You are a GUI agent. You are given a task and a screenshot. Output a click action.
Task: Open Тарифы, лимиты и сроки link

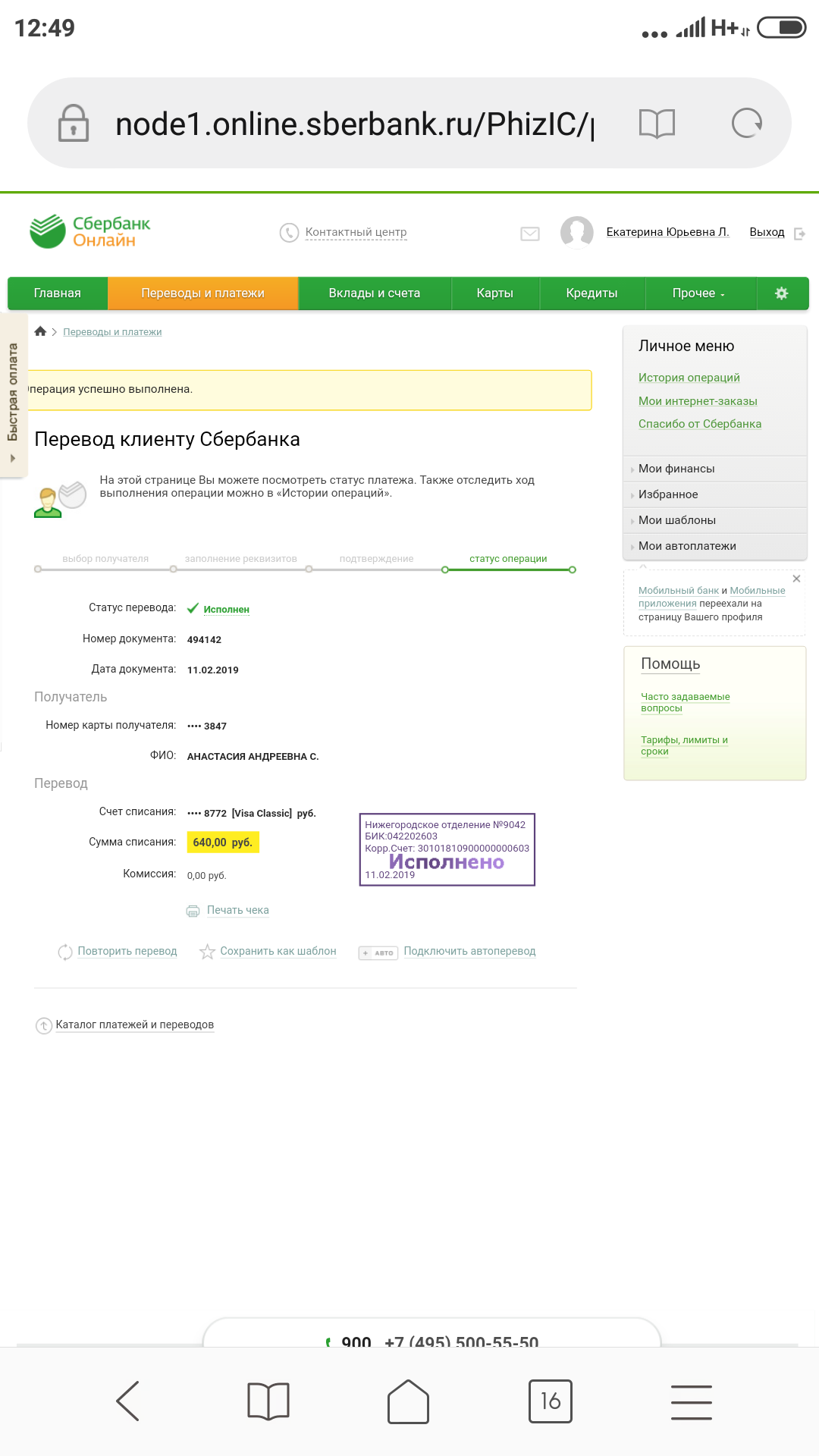click(x=684, y=745)
